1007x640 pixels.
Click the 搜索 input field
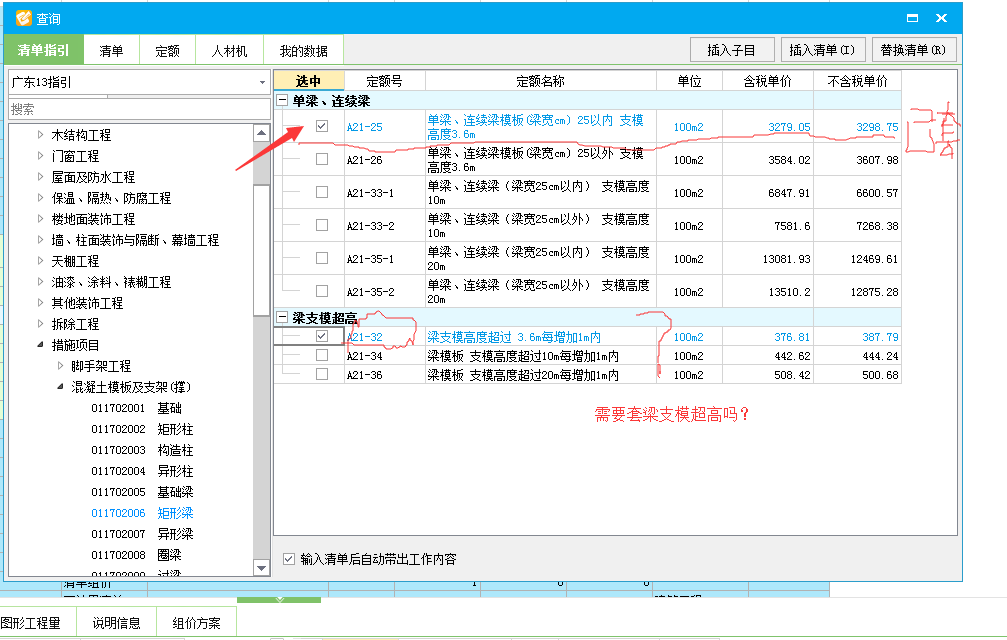coord(139,109)
